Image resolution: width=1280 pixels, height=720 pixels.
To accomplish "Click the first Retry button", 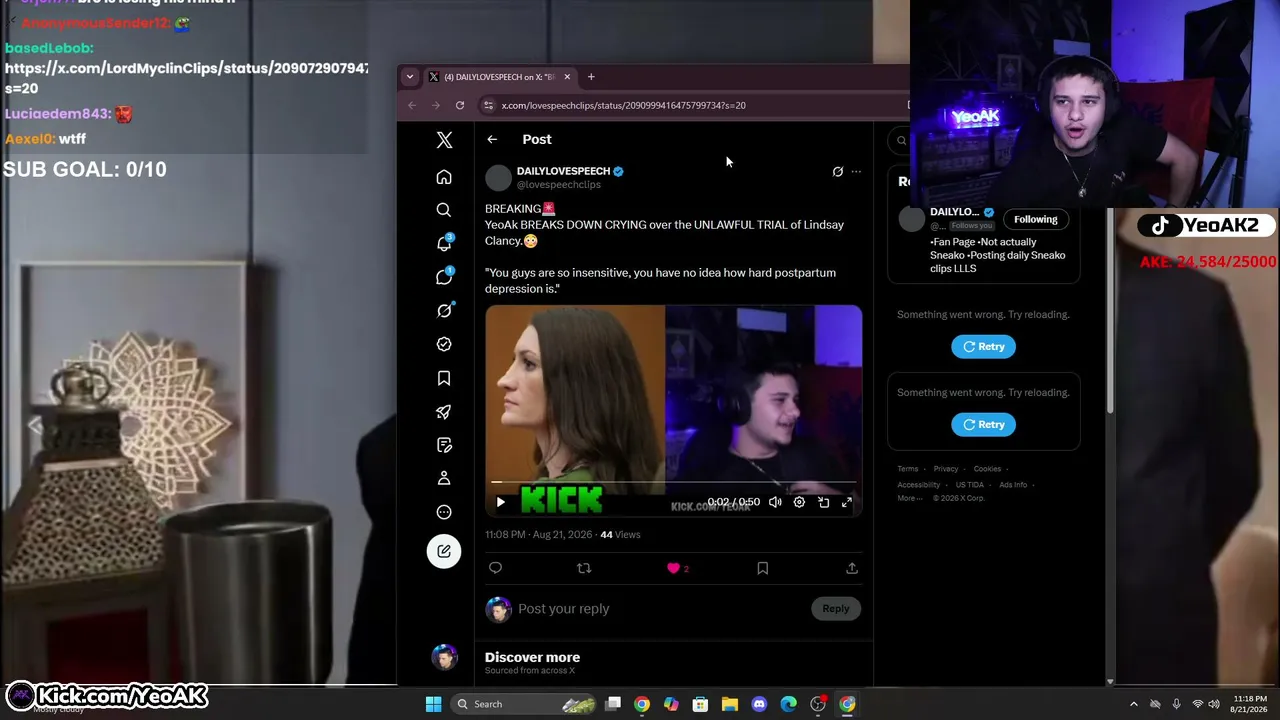I will tap(983, 346).
